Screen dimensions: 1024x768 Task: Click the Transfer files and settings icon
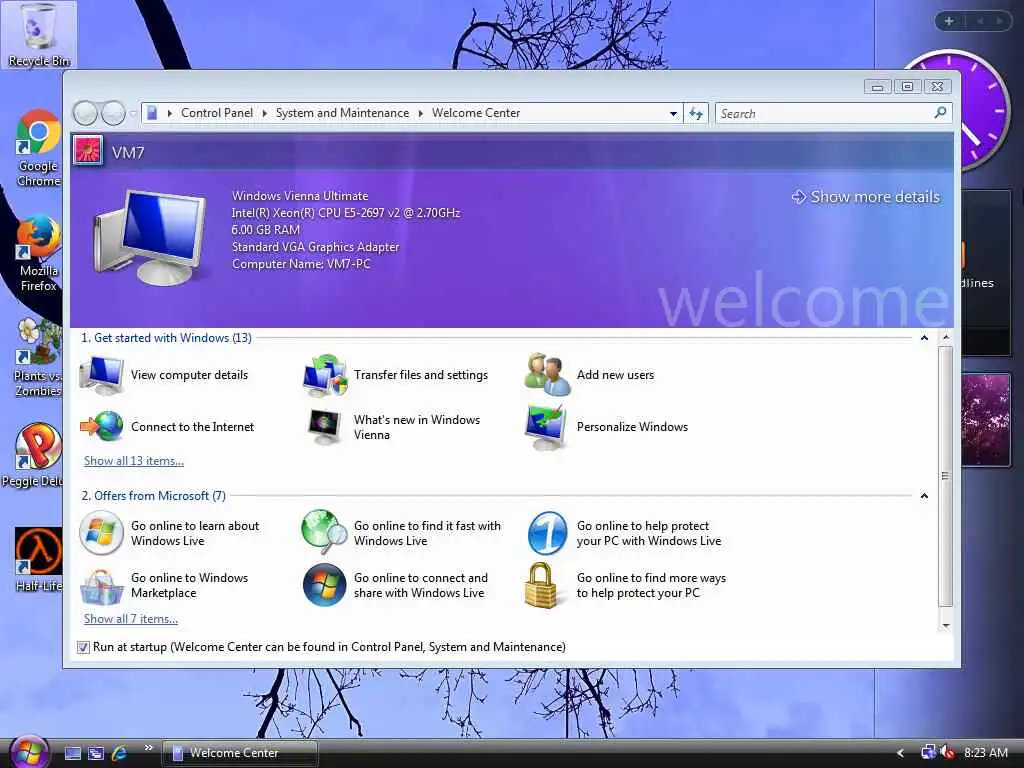coord(325,375)
